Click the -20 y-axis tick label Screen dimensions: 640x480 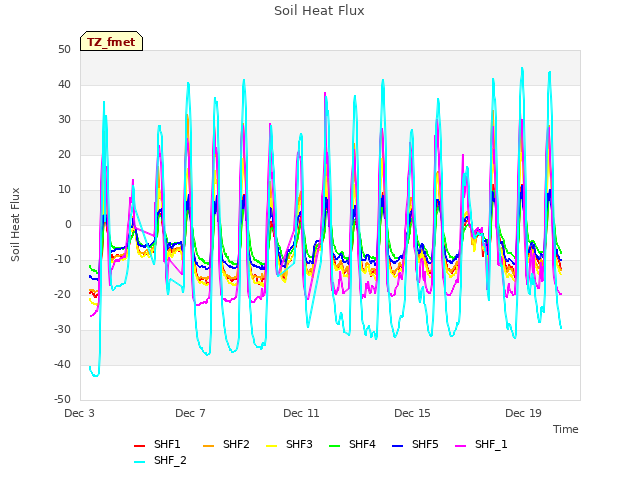[63, 295]
